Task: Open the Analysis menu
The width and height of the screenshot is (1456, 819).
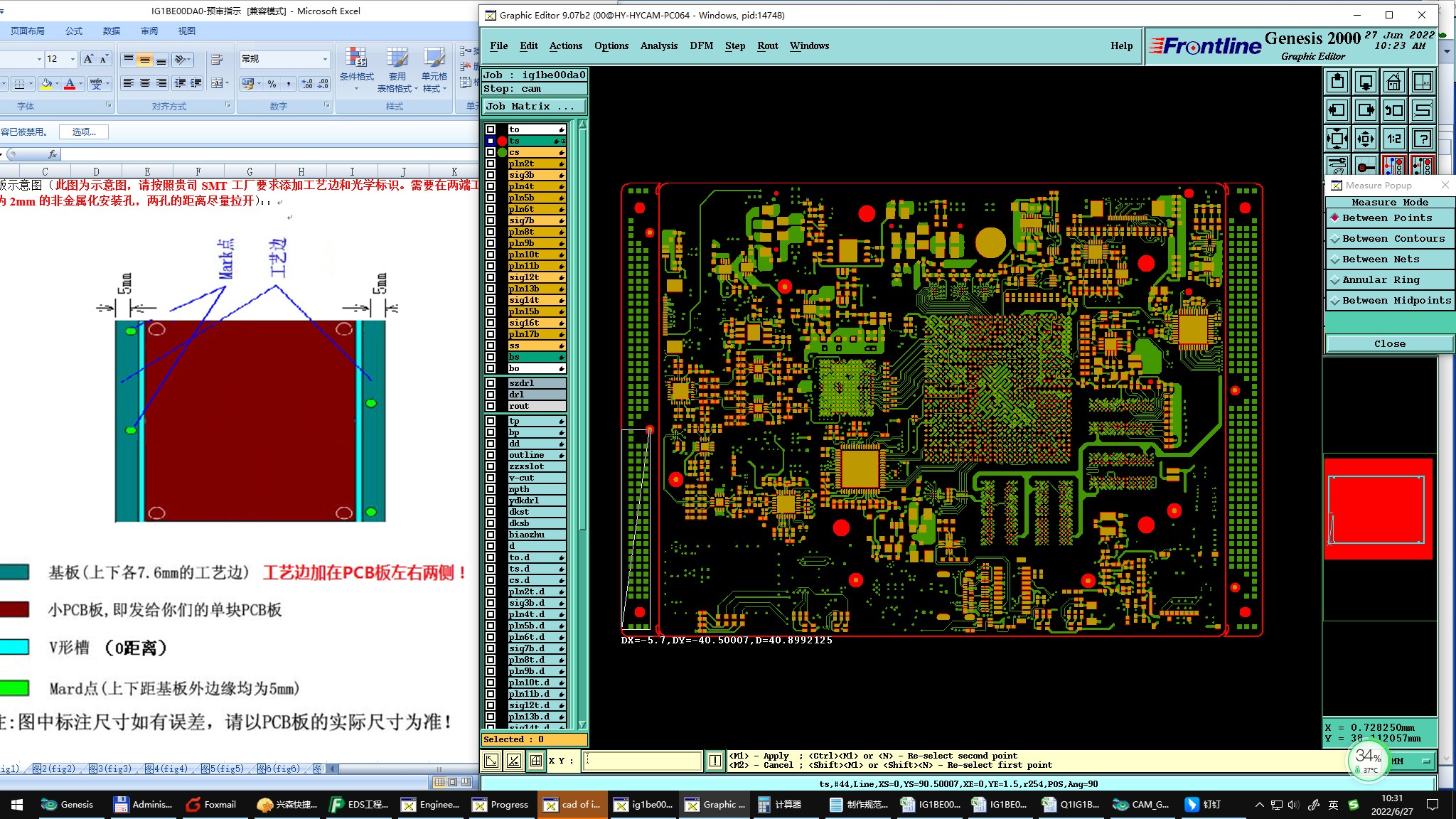Action: coord(658,45)
